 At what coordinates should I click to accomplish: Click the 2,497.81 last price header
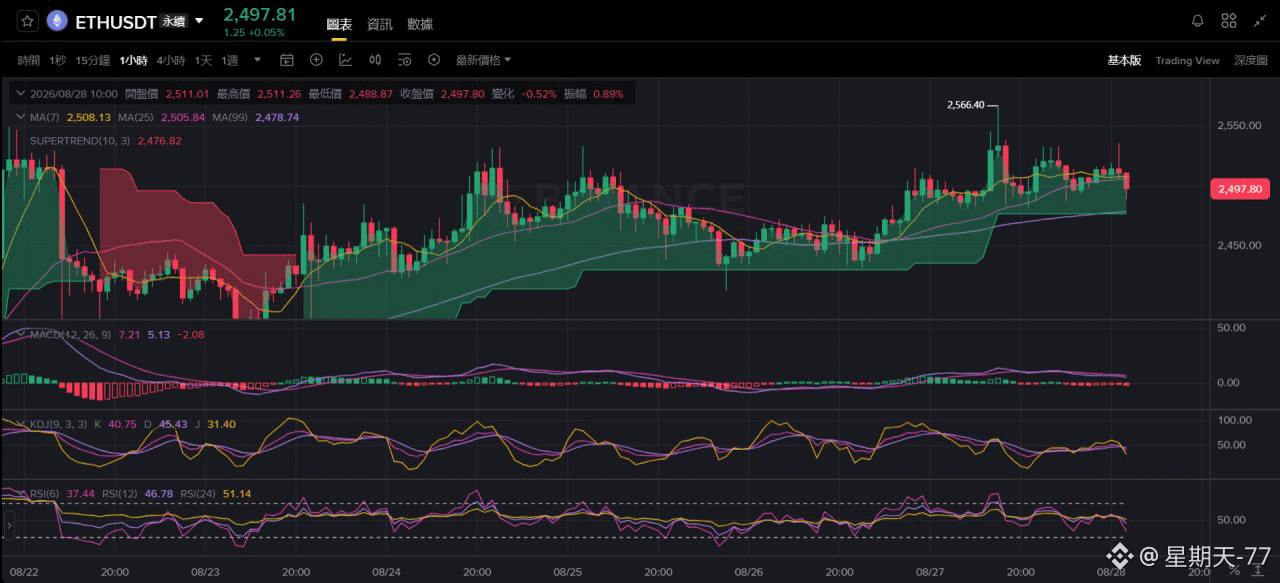259,14
